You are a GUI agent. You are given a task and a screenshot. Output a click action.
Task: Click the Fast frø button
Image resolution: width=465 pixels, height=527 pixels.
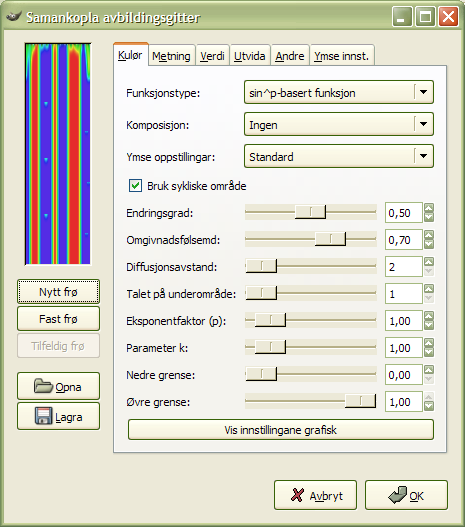click(x=58, y=318)
